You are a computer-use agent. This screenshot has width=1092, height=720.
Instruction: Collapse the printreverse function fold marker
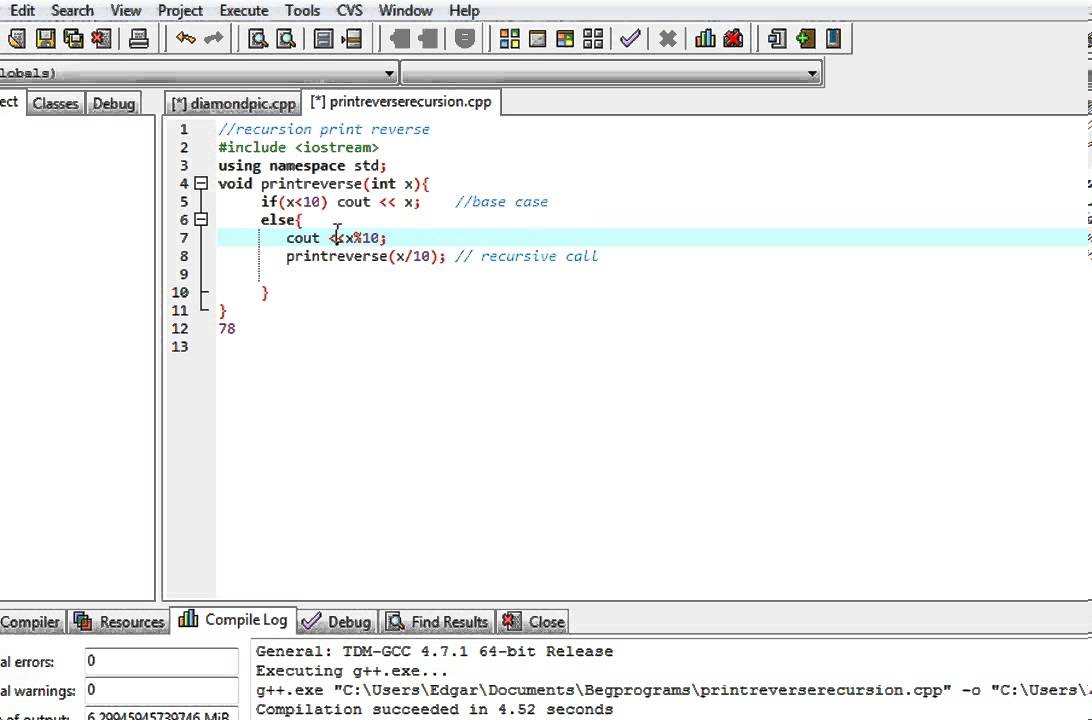[x=201, y=184]
